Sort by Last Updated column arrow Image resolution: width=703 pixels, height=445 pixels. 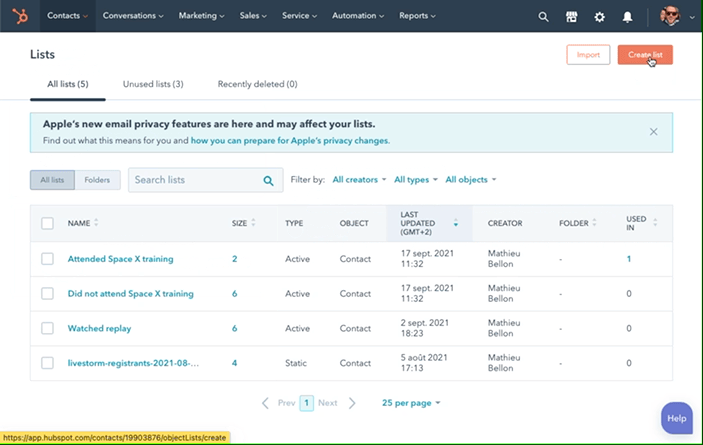[456, 223]
